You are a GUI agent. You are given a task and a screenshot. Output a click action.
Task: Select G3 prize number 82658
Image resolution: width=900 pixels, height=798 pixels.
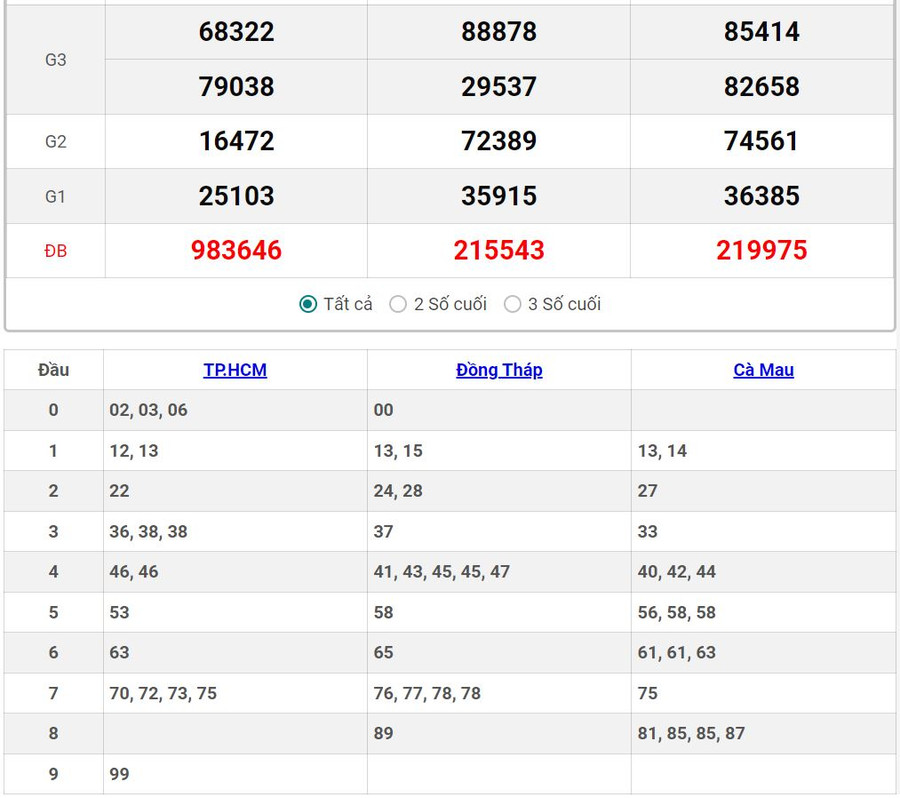click(x=761, y=87)
